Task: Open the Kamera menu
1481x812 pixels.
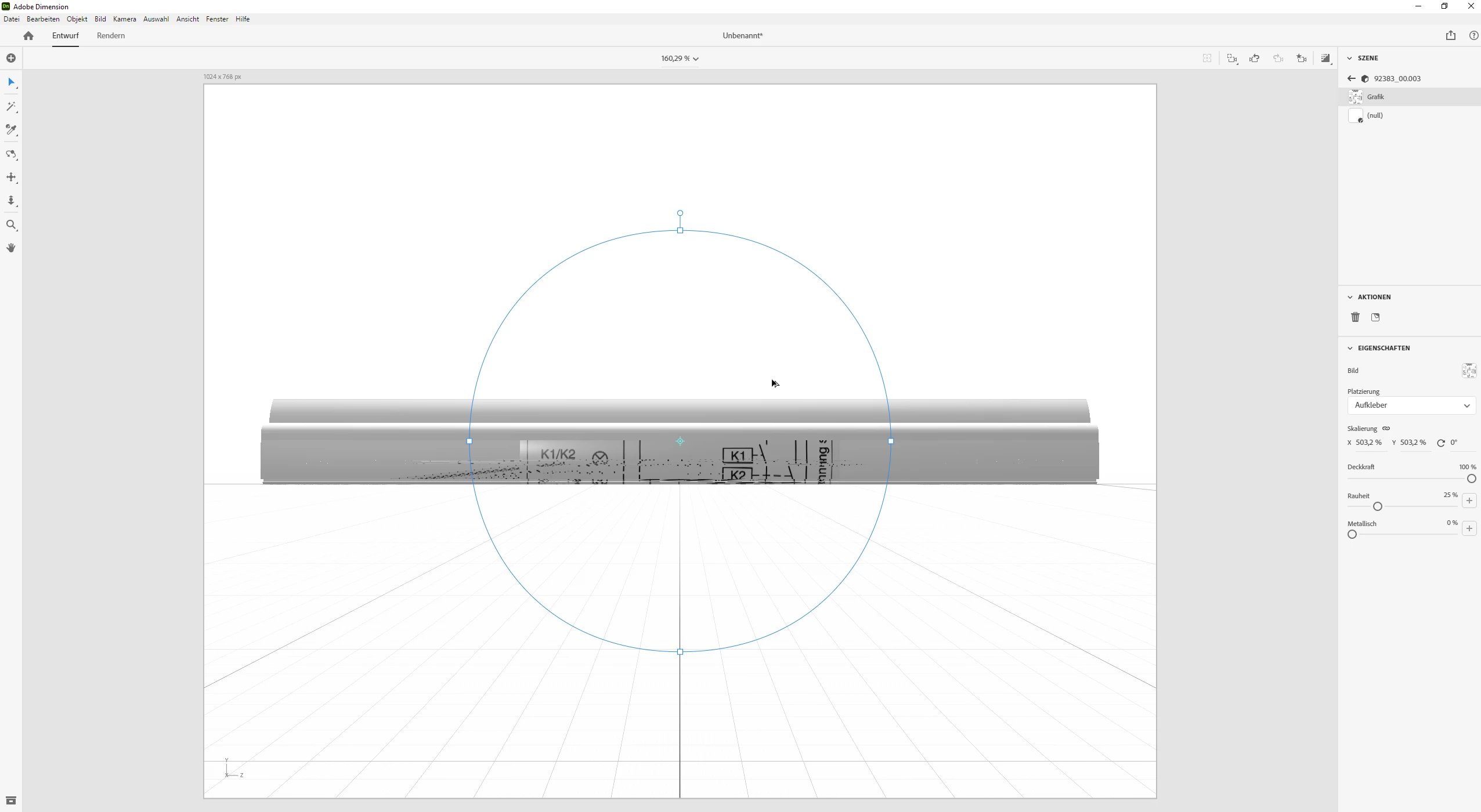Action: pyautogui.click(x=124, y=19)
